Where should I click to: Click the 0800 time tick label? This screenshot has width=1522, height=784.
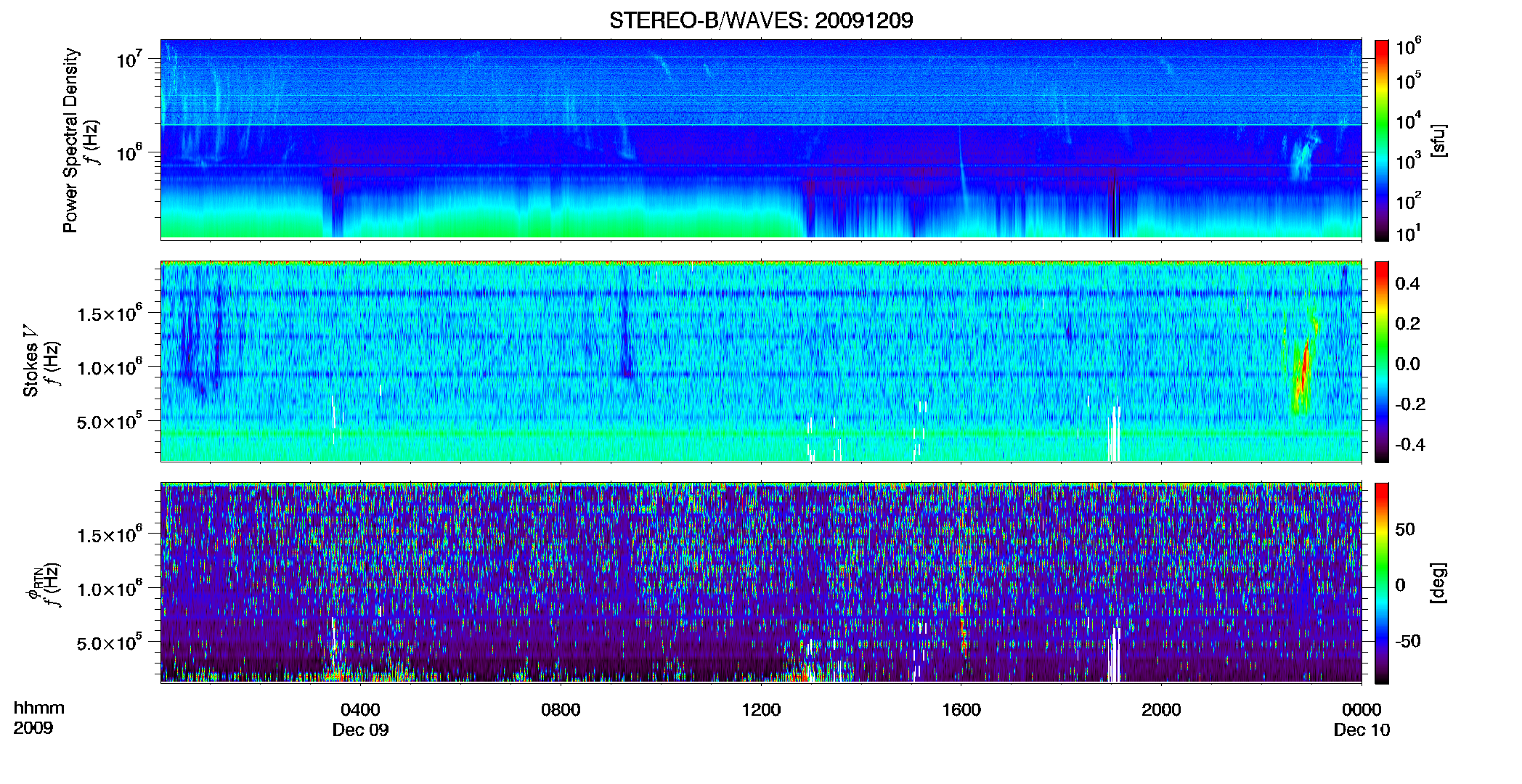pos(561,710)
